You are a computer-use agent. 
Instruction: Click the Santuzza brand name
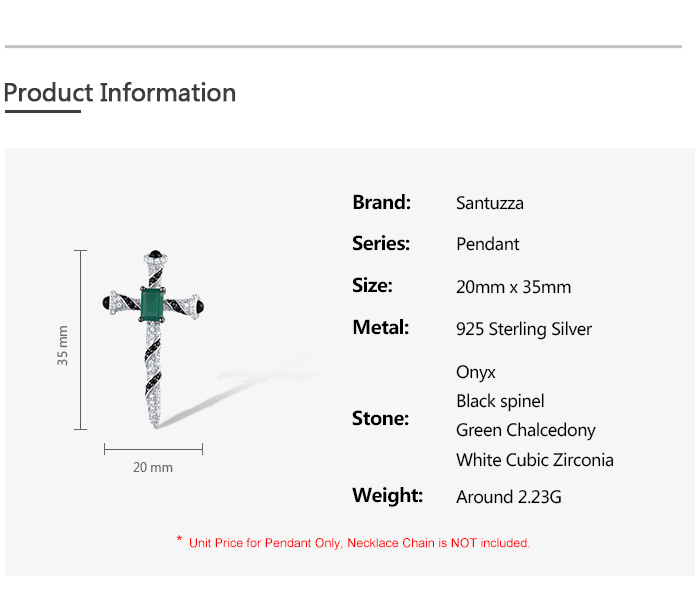pyautogui.click(x=490, y=203)
